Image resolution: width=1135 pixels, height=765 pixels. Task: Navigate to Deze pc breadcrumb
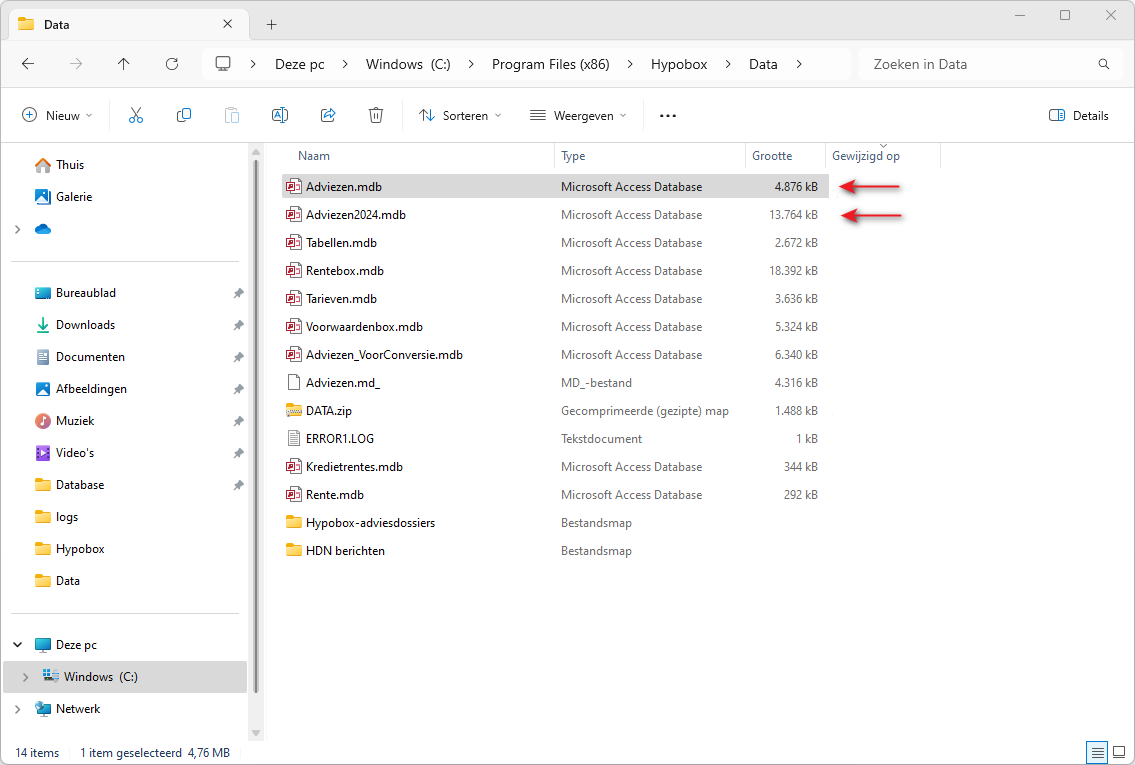[300, 64]
